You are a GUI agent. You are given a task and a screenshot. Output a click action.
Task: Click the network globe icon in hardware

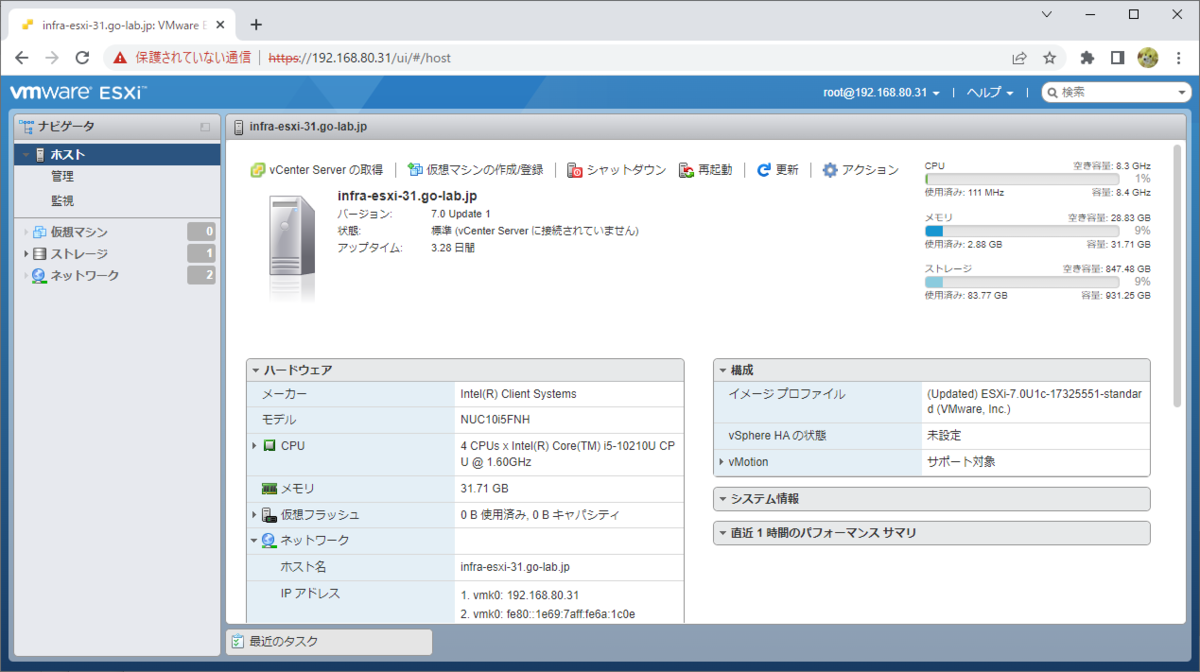pyautogui.click(x=269, y=541)
